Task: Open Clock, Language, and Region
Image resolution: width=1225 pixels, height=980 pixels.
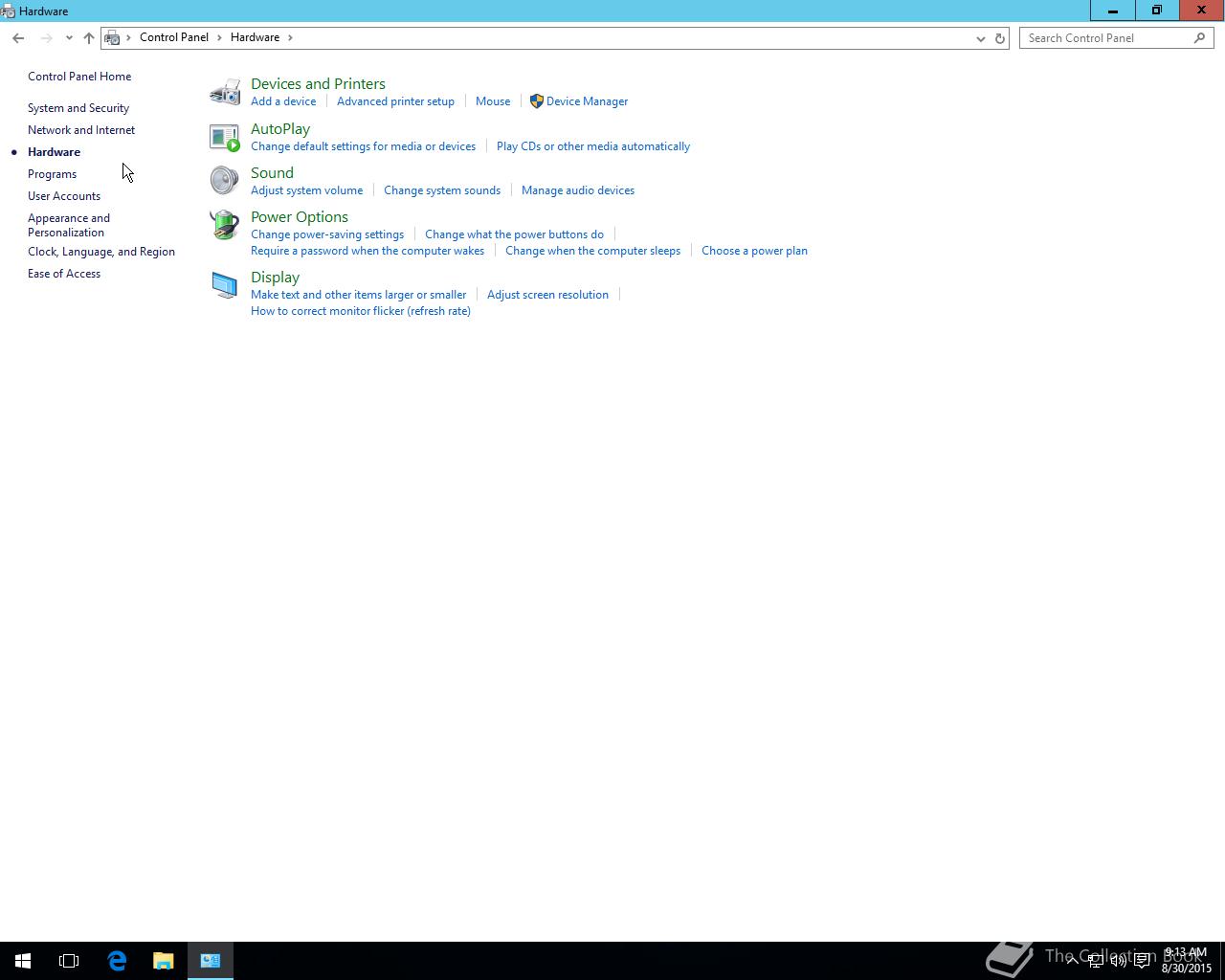Action: click(101, 252)
